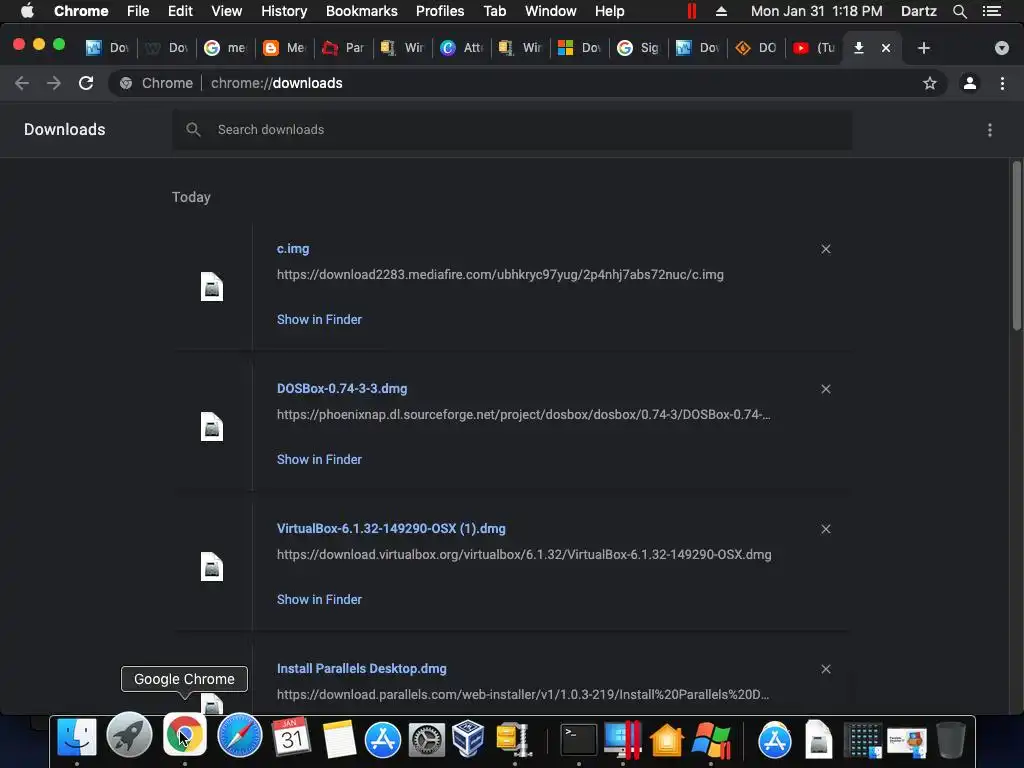This screenshot has height=768, width=1024.
Task: Go forward with the browser forward arrow
Action: 54,83
